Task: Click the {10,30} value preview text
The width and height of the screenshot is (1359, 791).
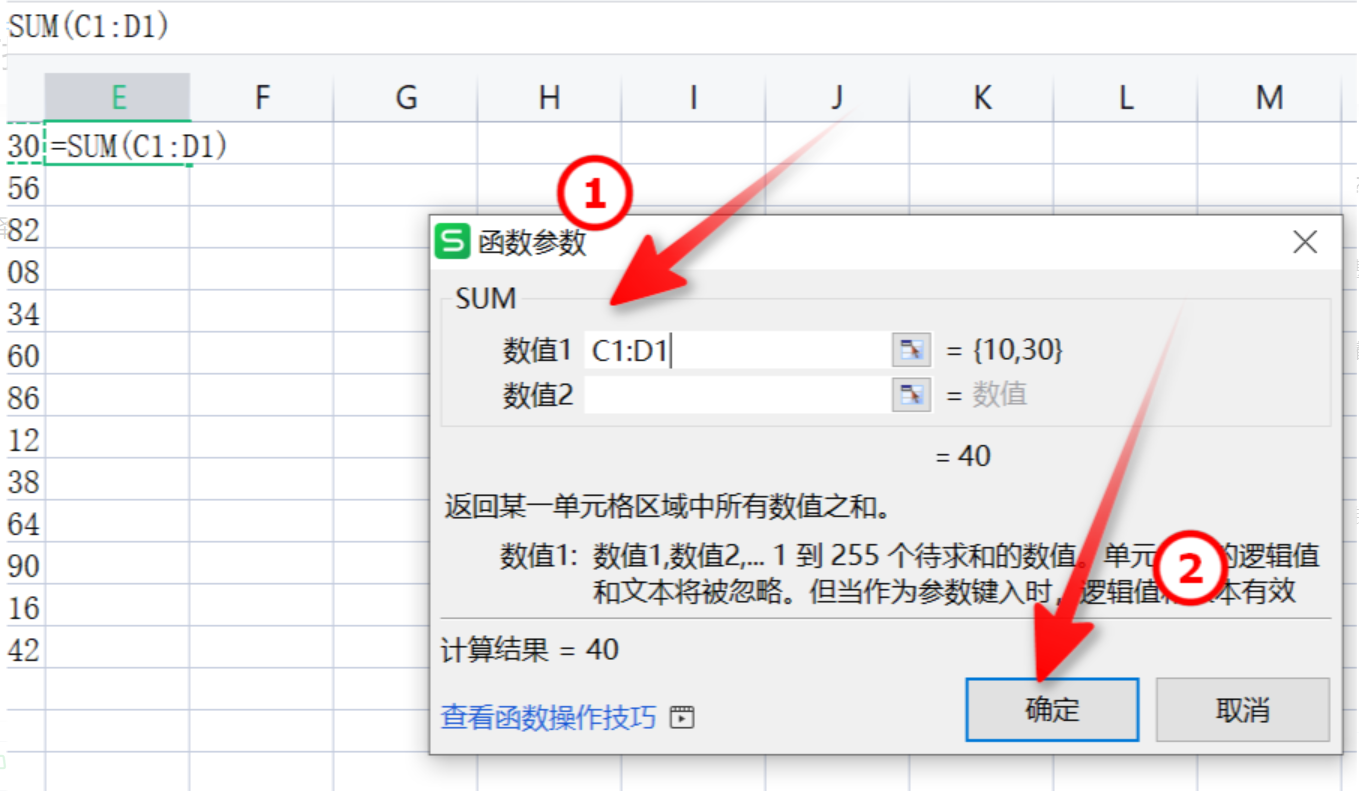Action: (1017, 350)
